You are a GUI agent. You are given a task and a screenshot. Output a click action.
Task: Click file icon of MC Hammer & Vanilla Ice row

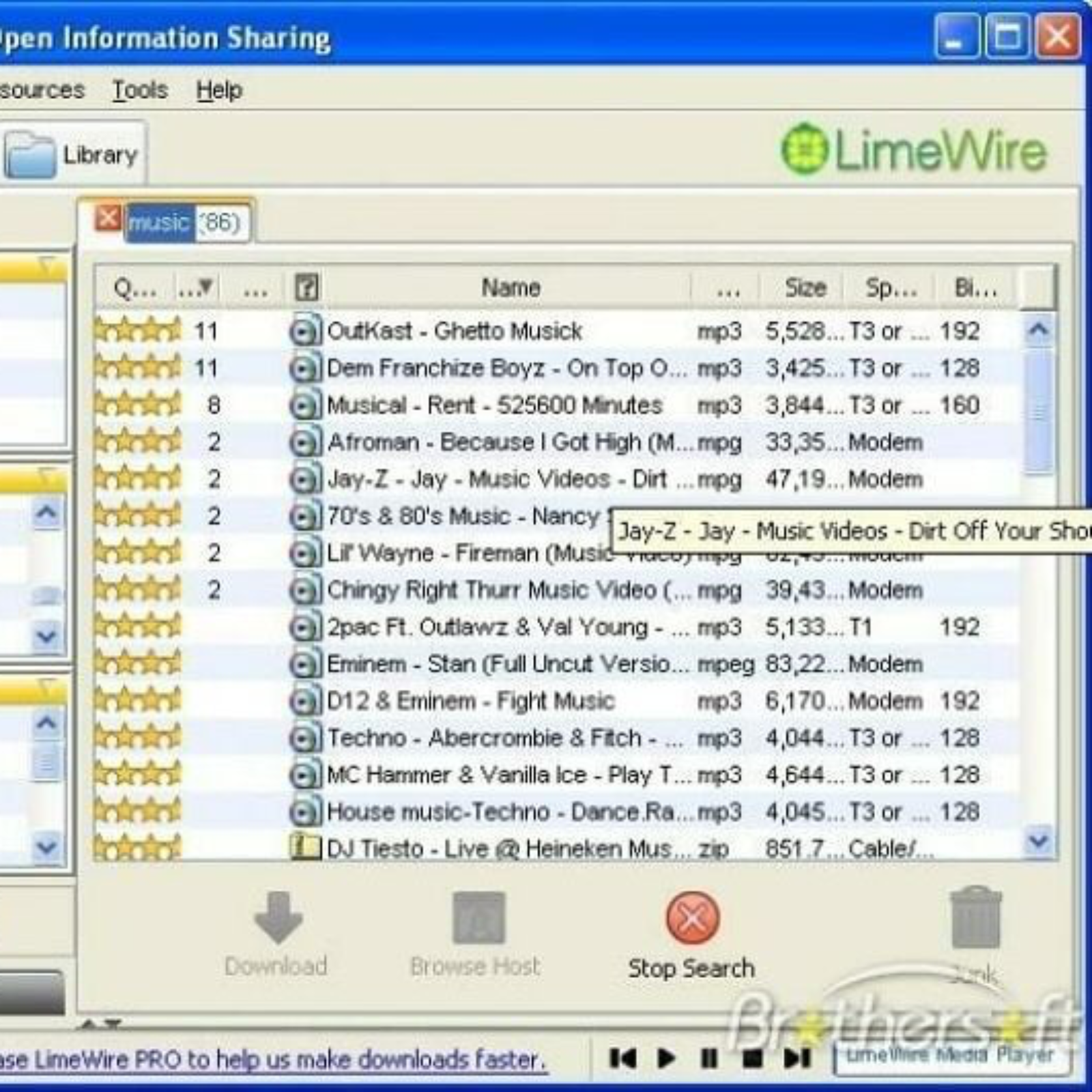pyautogui.click(x=305, y=774)
